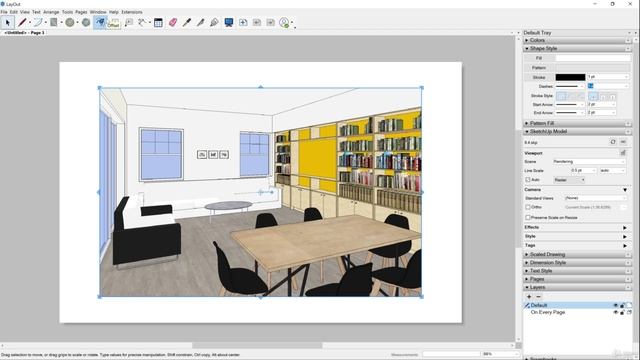Select the Split knife tool
Image resolution: width=640 pixels, height=360 pixels.
200,22
